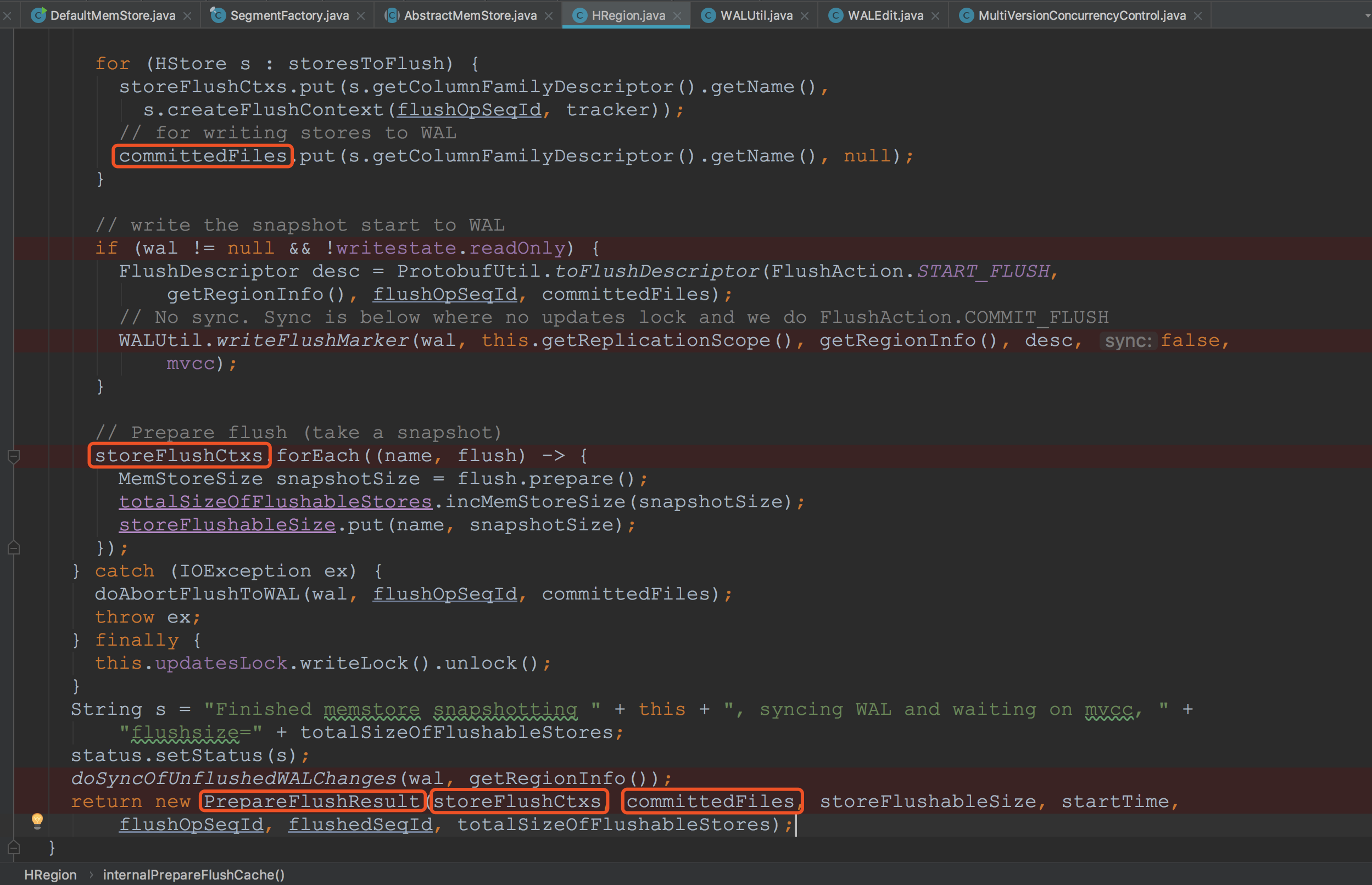
Task: Open hidden tabs dropdown arrow at tab bar end
Action: (x=1367, y=16)
